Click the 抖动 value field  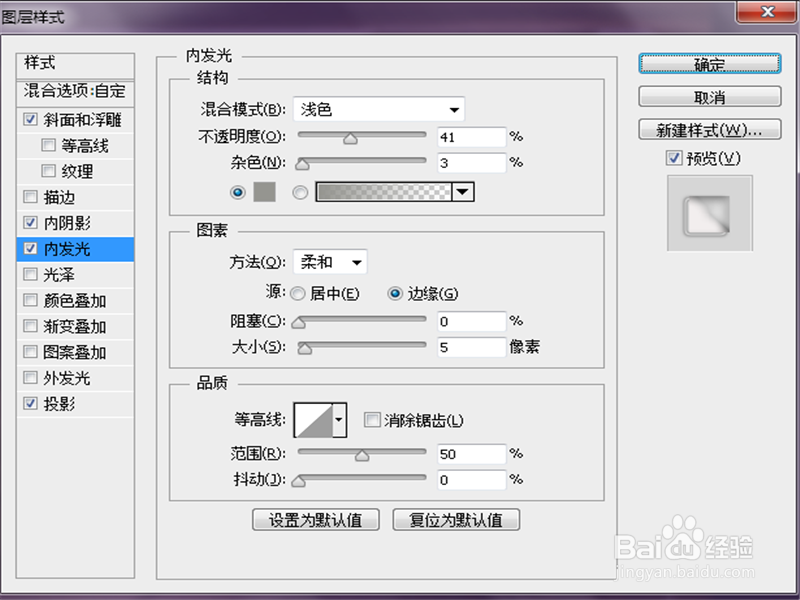472,480
